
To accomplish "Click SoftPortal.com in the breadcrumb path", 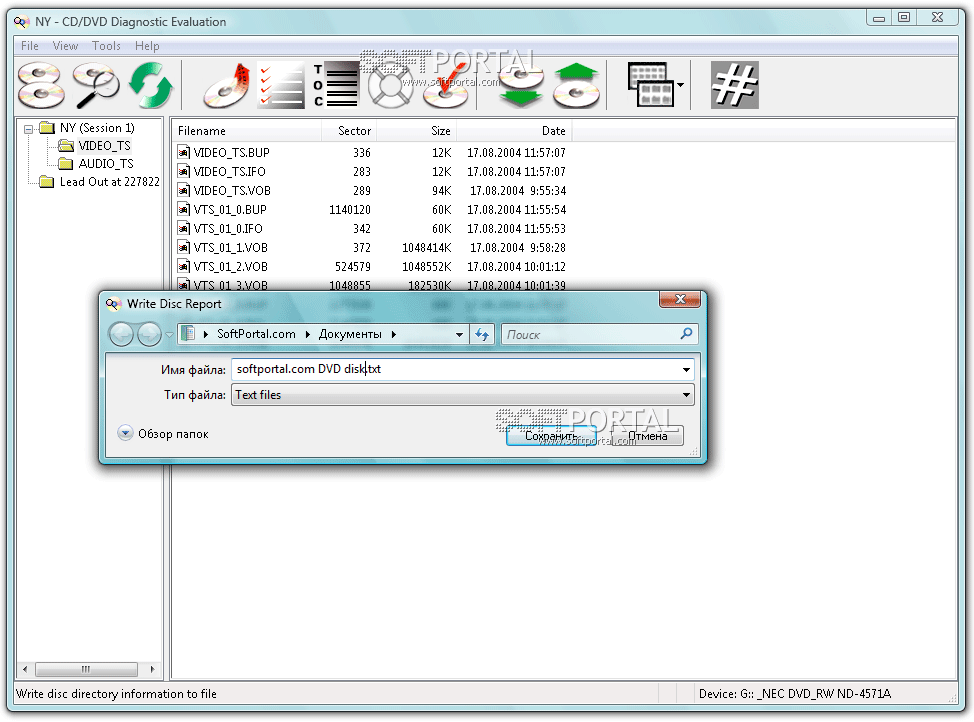I will click(256, 334).
